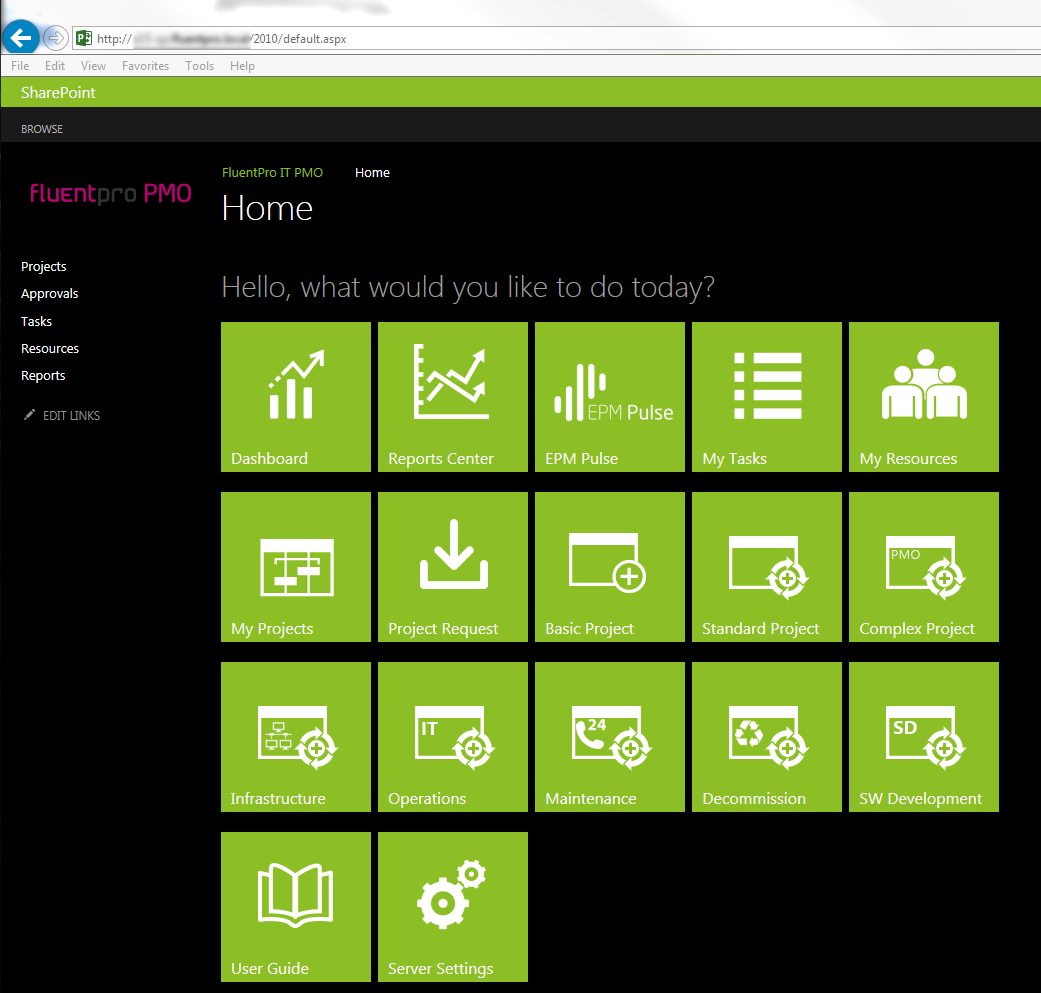
Task: Open the User Guide tile
Action: pyautogui.click(x=295, y=907)
